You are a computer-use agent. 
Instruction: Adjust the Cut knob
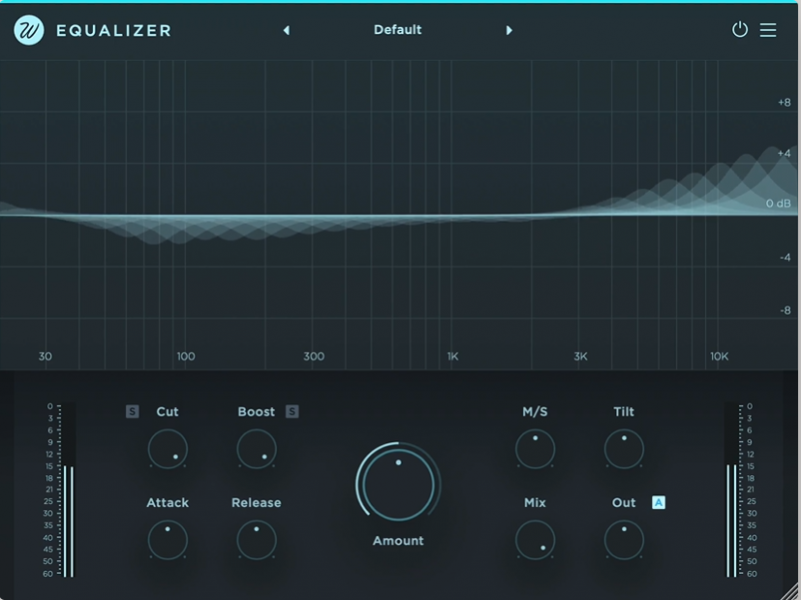click(168, 450)
